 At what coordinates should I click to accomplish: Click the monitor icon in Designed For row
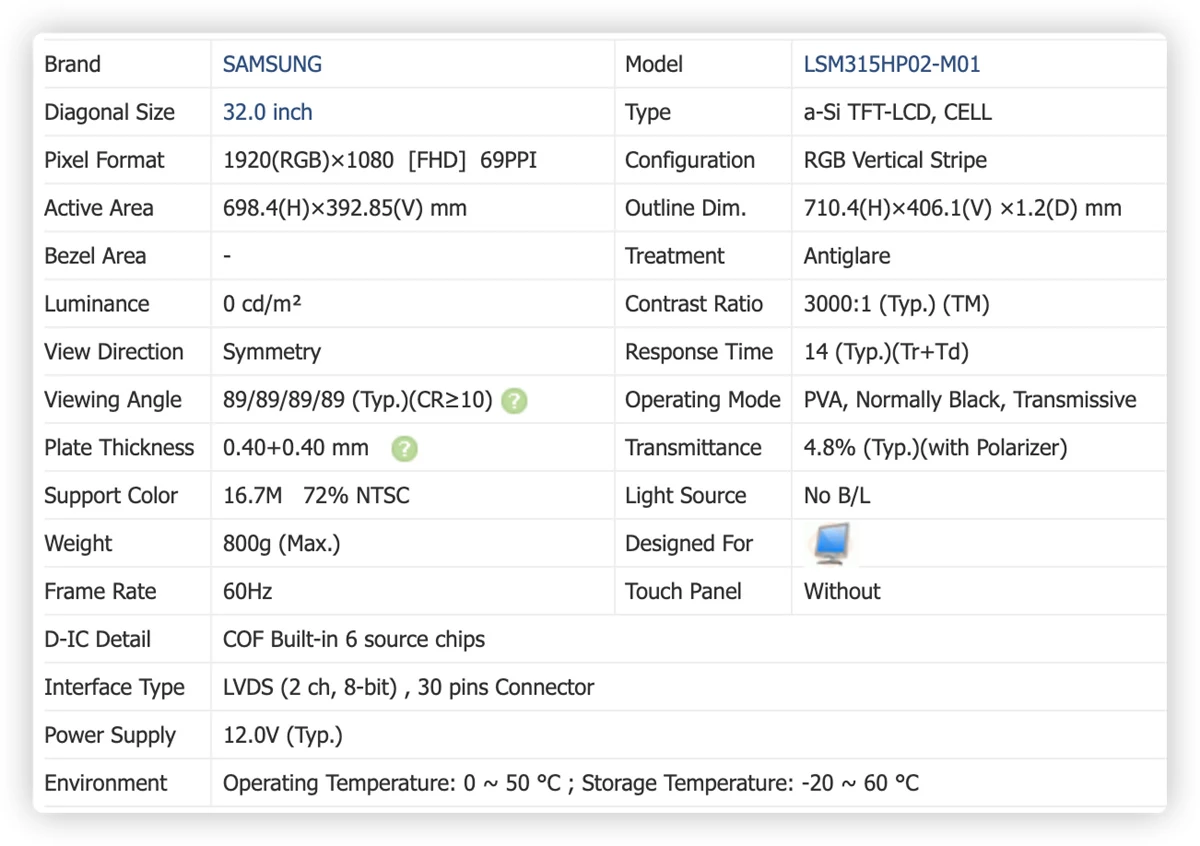click(830, 543)
